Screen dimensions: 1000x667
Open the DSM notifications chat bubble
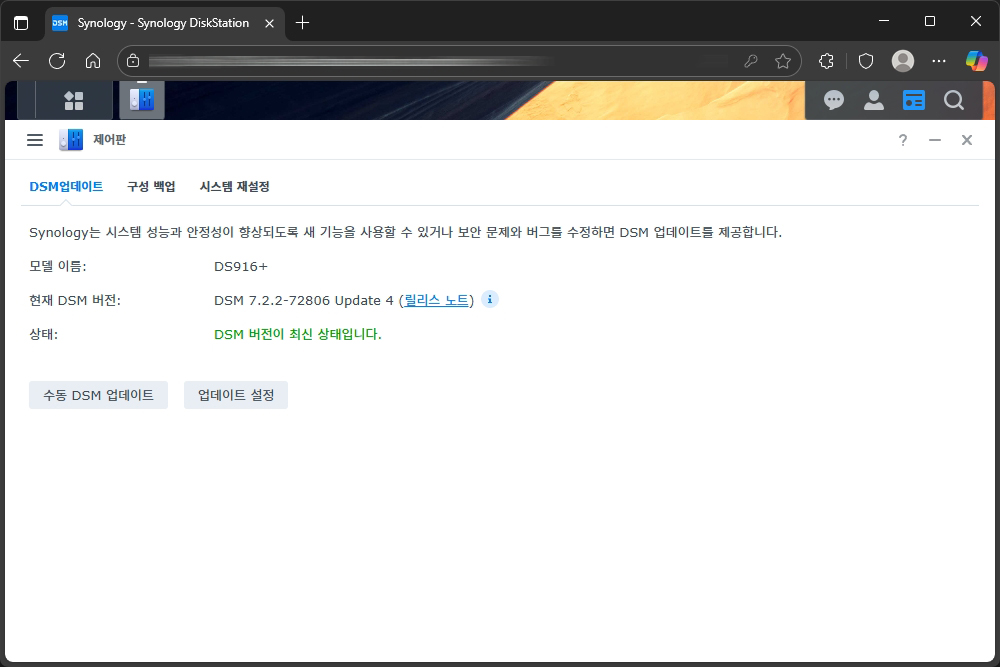click(x=834, y=100)
